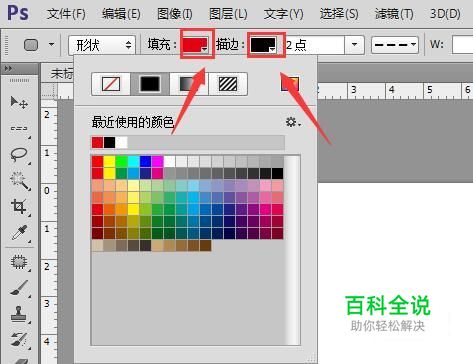Viewport: 473px width, 364px height.
Task: Click the rounded rectangle tool preset icon
Action: [31, 45]
